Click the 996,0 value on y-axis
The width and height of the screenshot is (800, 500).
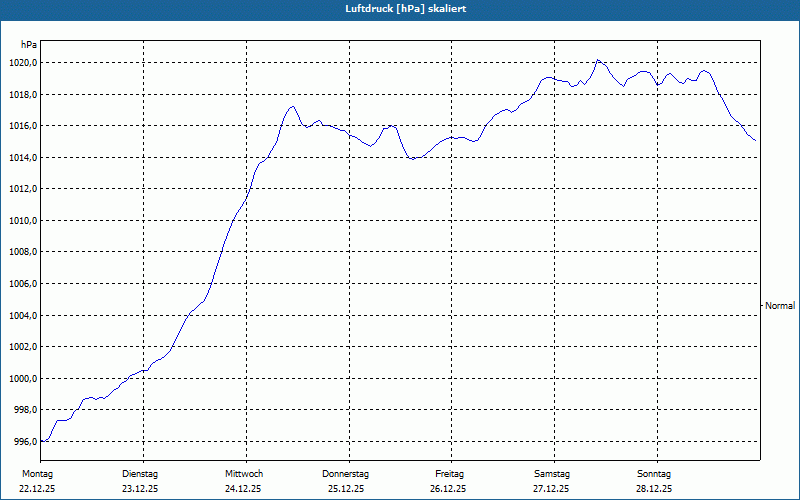24,442
